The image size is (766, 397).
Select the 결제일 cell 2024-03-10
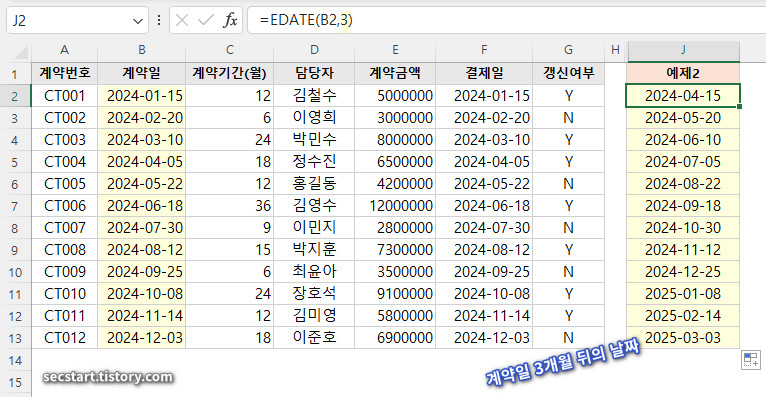click(484, 139)
